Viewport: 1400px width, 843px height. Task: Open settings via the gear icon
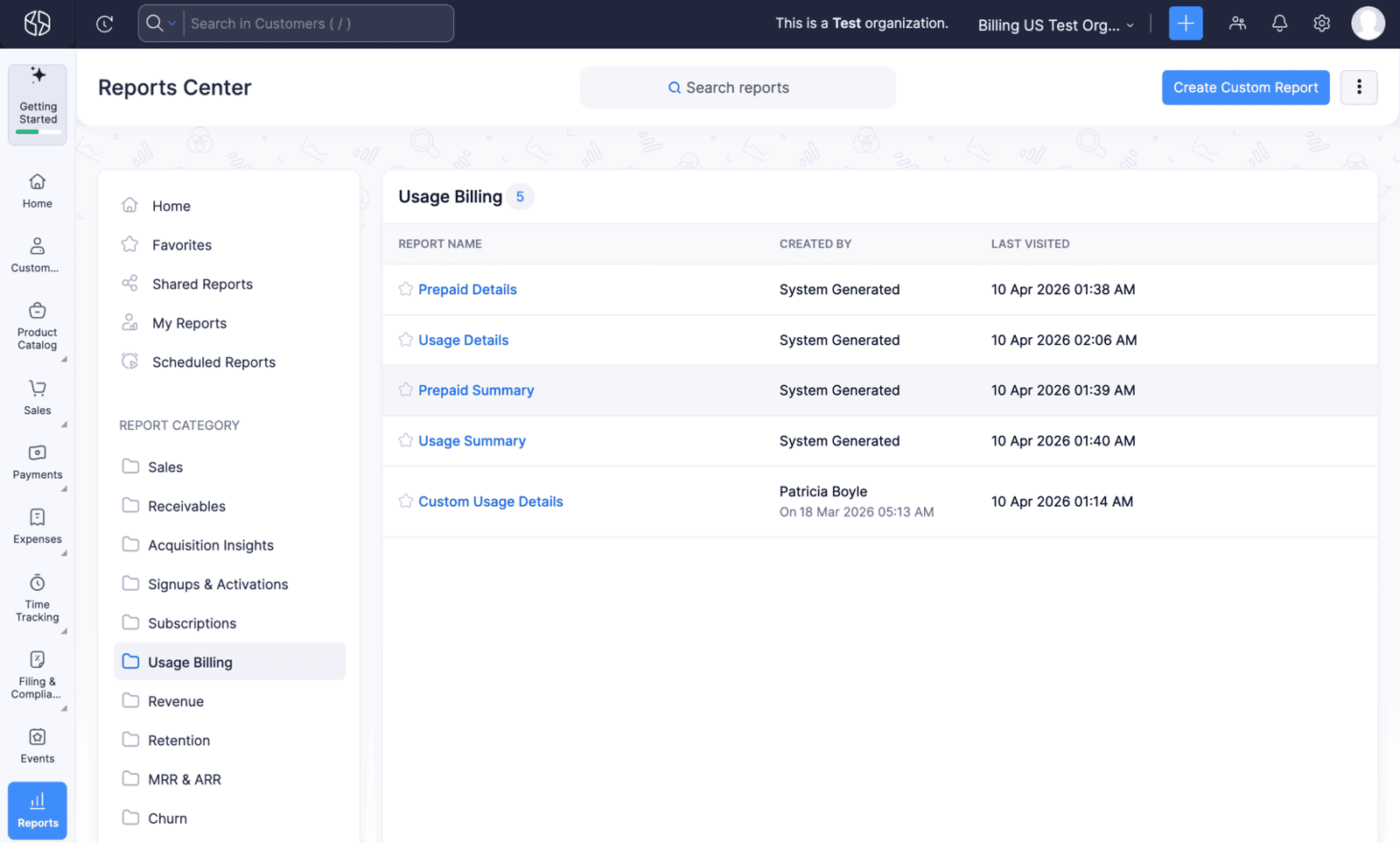coord(1321,24)
